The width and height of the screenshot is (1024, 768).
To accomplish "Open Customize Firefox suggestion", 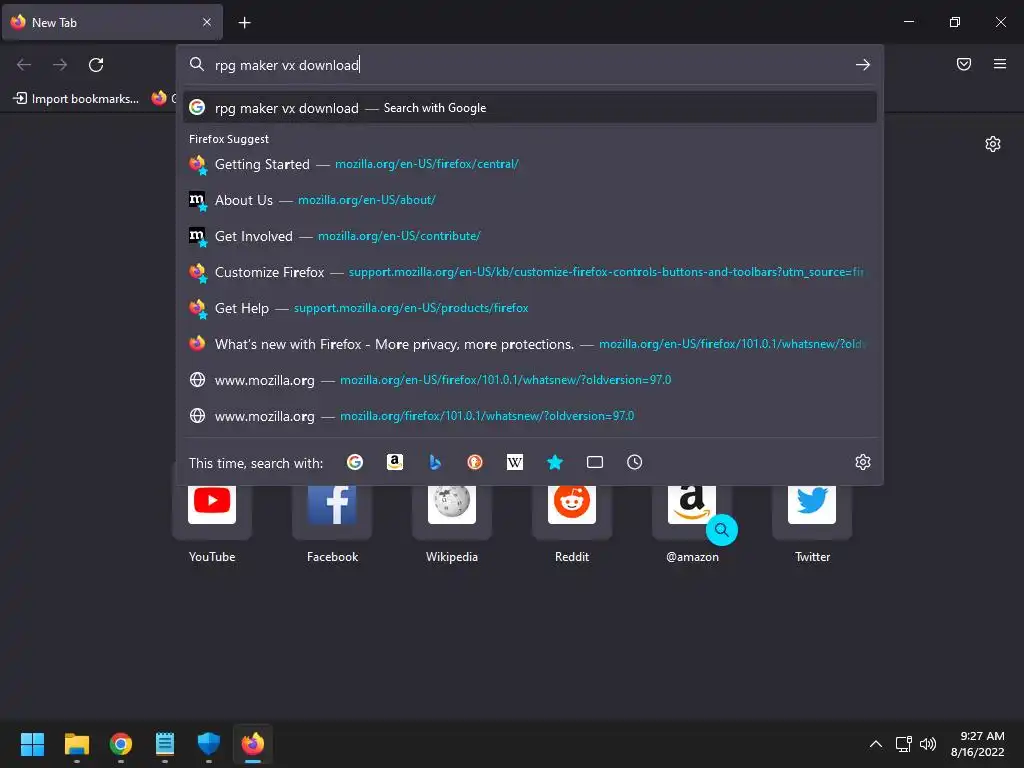I will (530, 272).
